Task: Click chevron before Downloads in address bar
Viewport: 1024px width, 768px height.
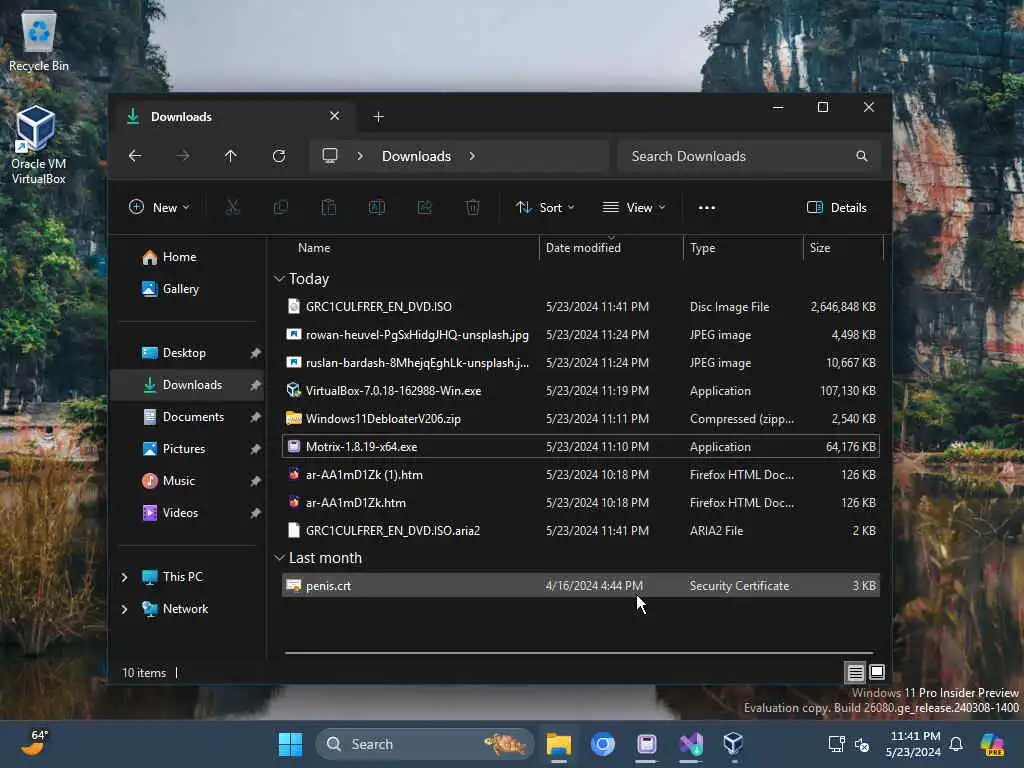Action: [x=360, y=156]
